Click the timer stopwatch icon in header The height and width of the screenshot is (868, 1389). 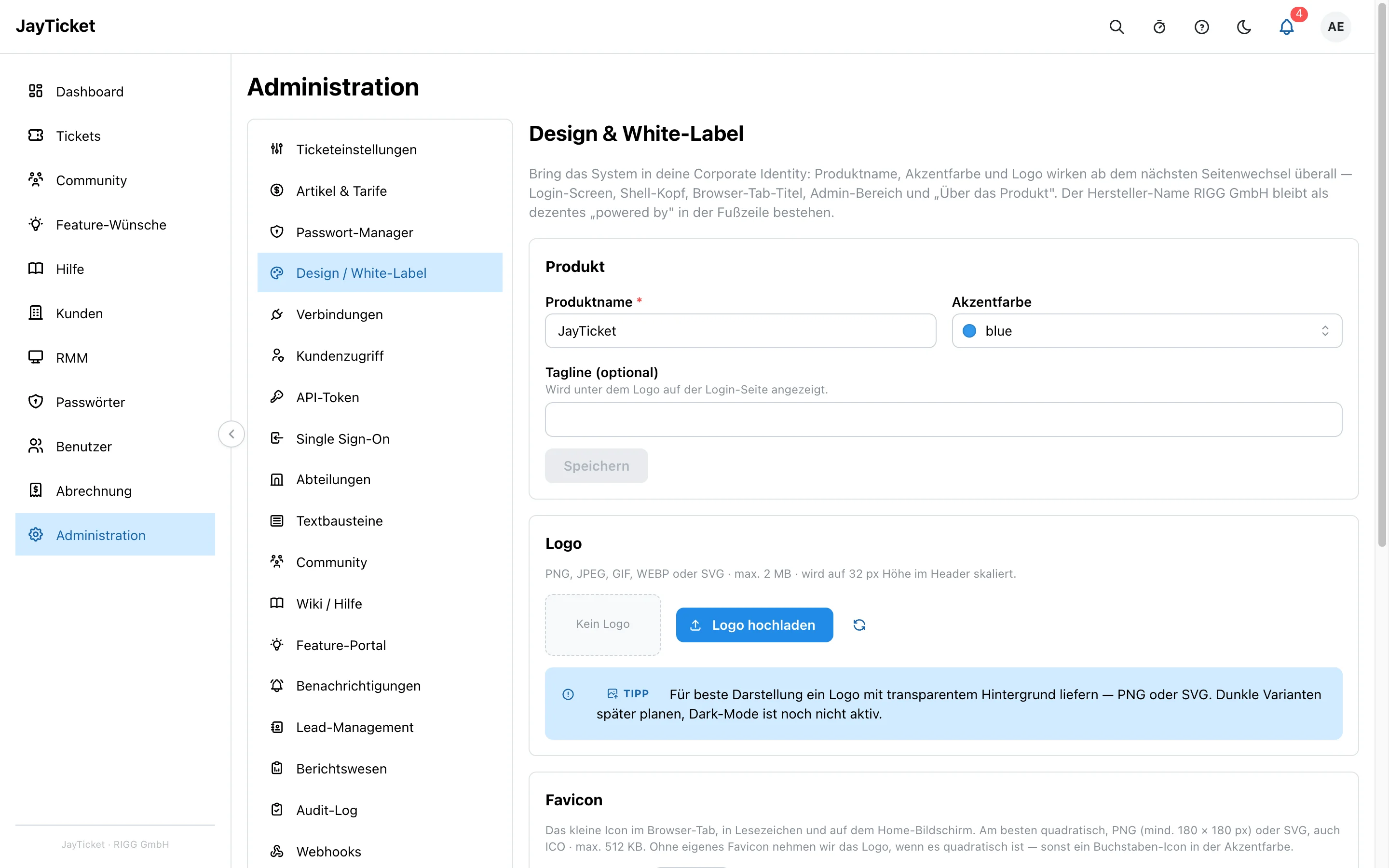[x=1159, y=27]
